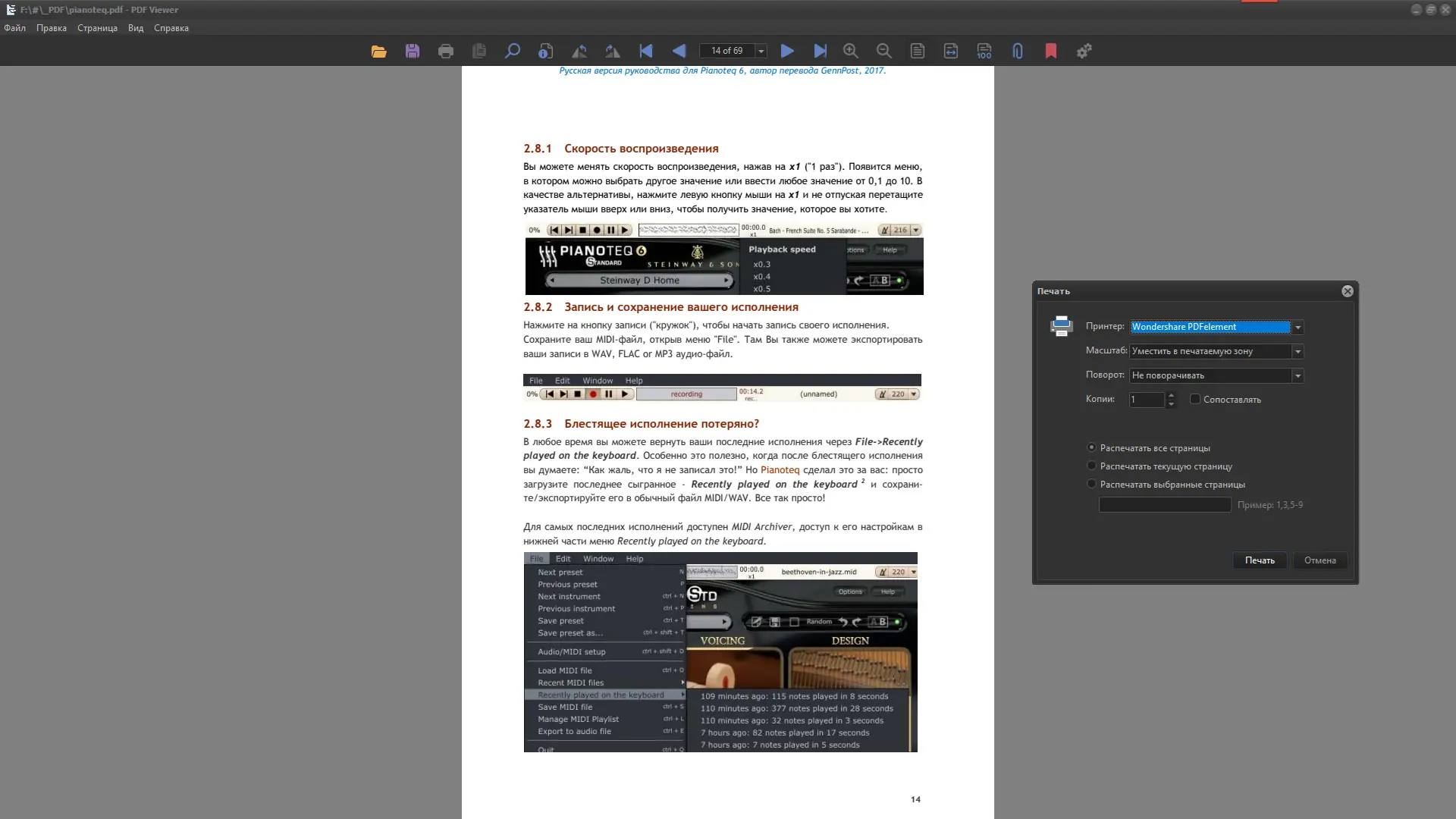Click 'Отмена' to cancel printing
This screenshot has height=819, width=1456.
click(1320, 560)
